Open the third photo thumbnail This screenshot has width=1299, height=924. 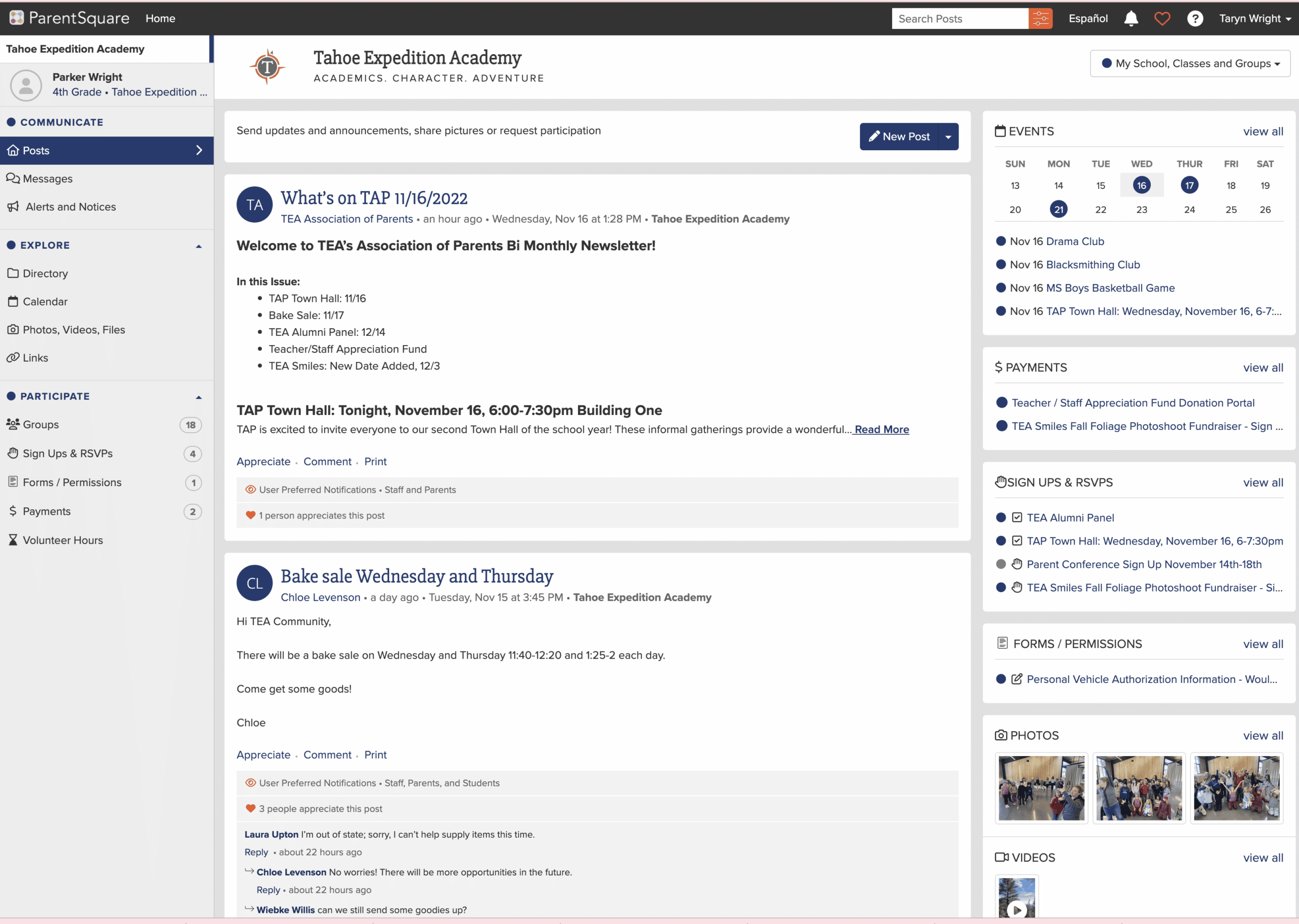(1236, 788)
